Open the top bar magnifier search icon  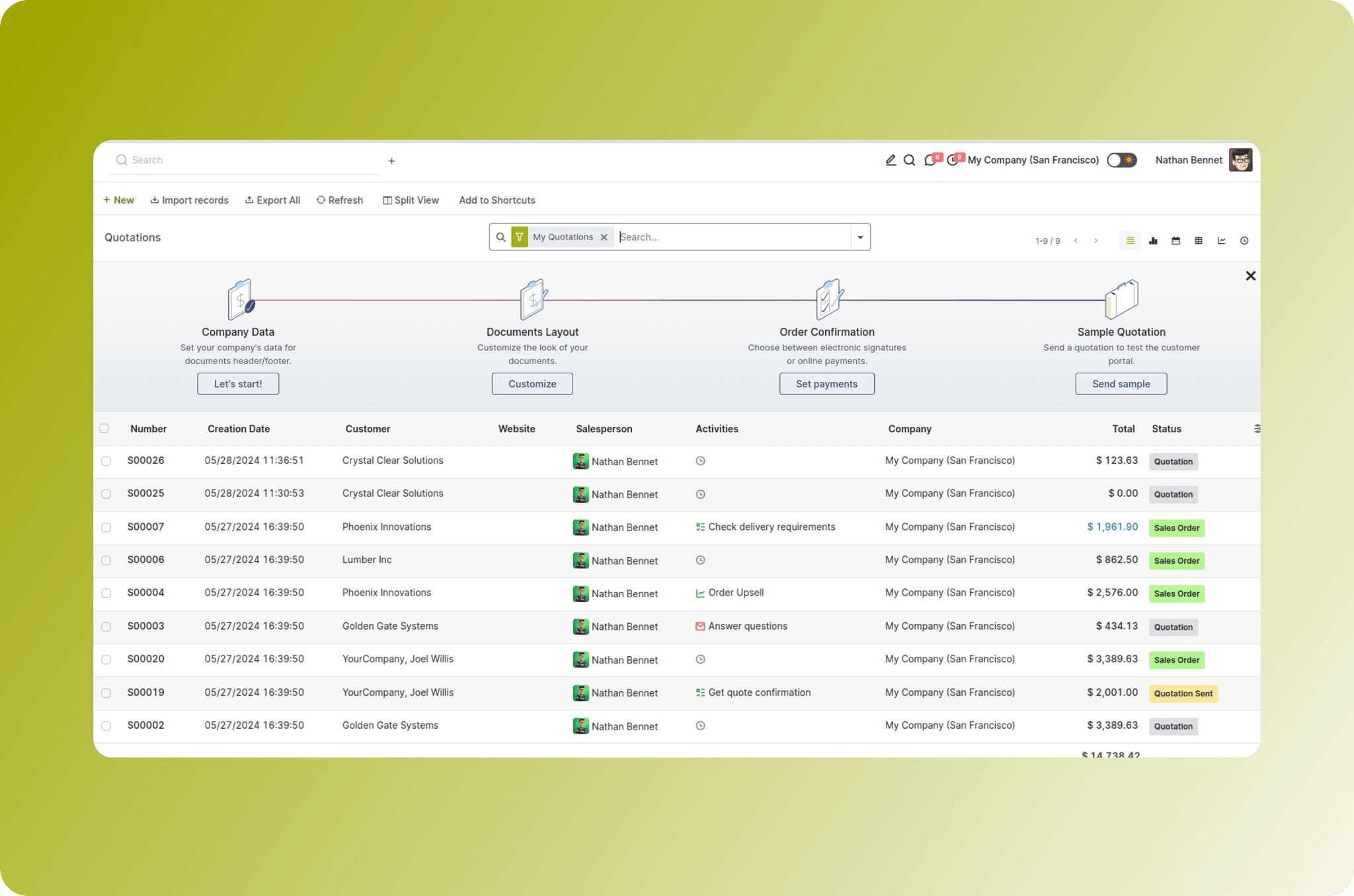910,160
